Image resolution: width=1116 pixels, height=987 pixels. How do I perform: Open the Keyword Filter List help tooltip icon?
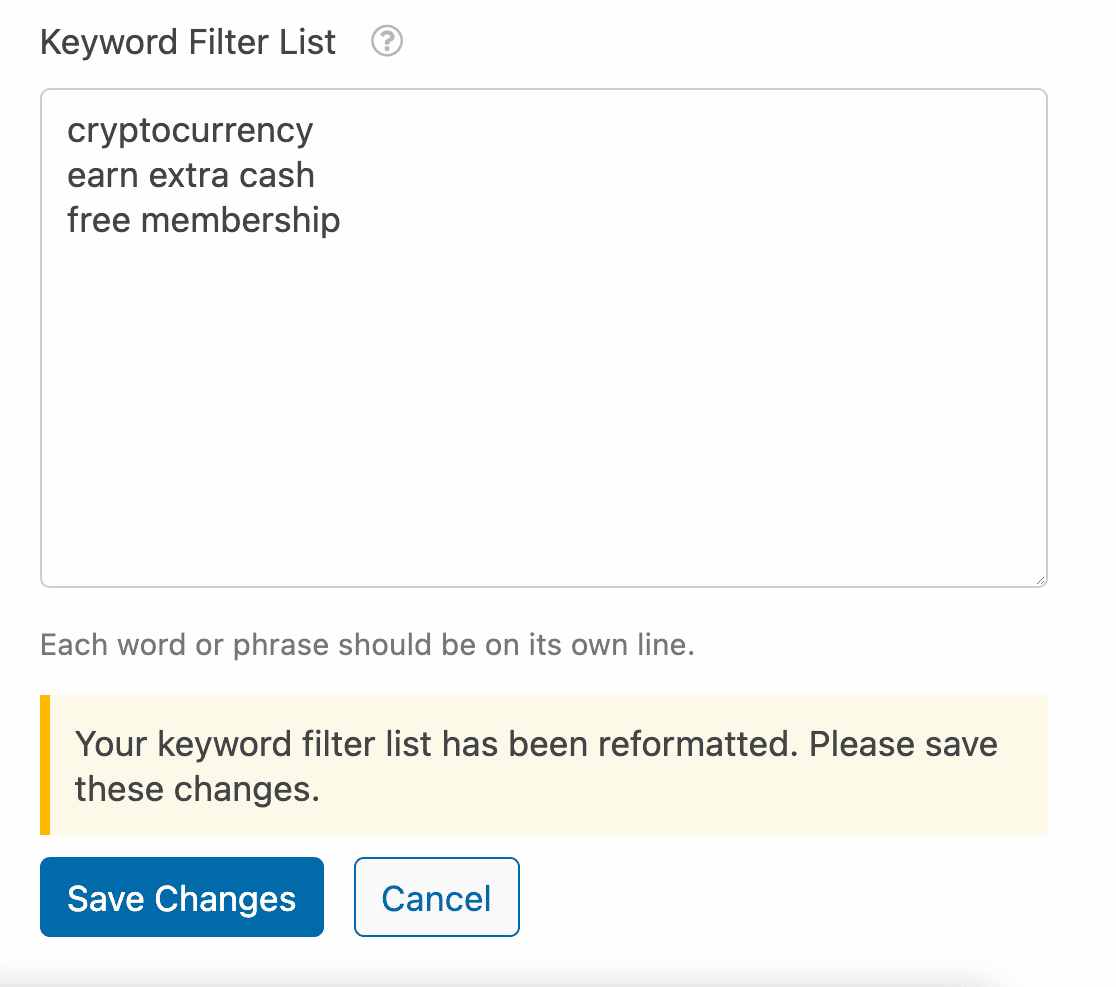(386, 41)
